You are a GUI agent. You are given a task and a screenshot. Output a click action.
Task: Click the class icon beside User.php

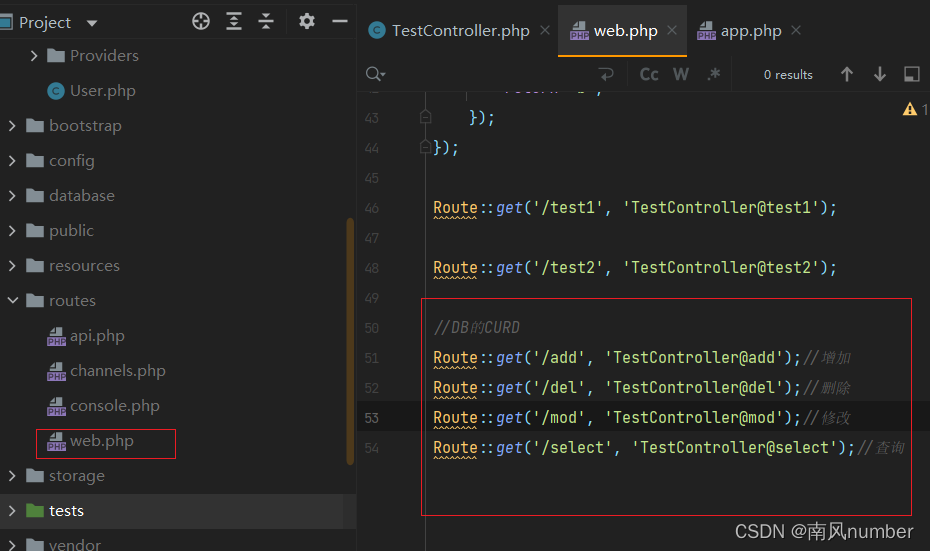[56, 91]
